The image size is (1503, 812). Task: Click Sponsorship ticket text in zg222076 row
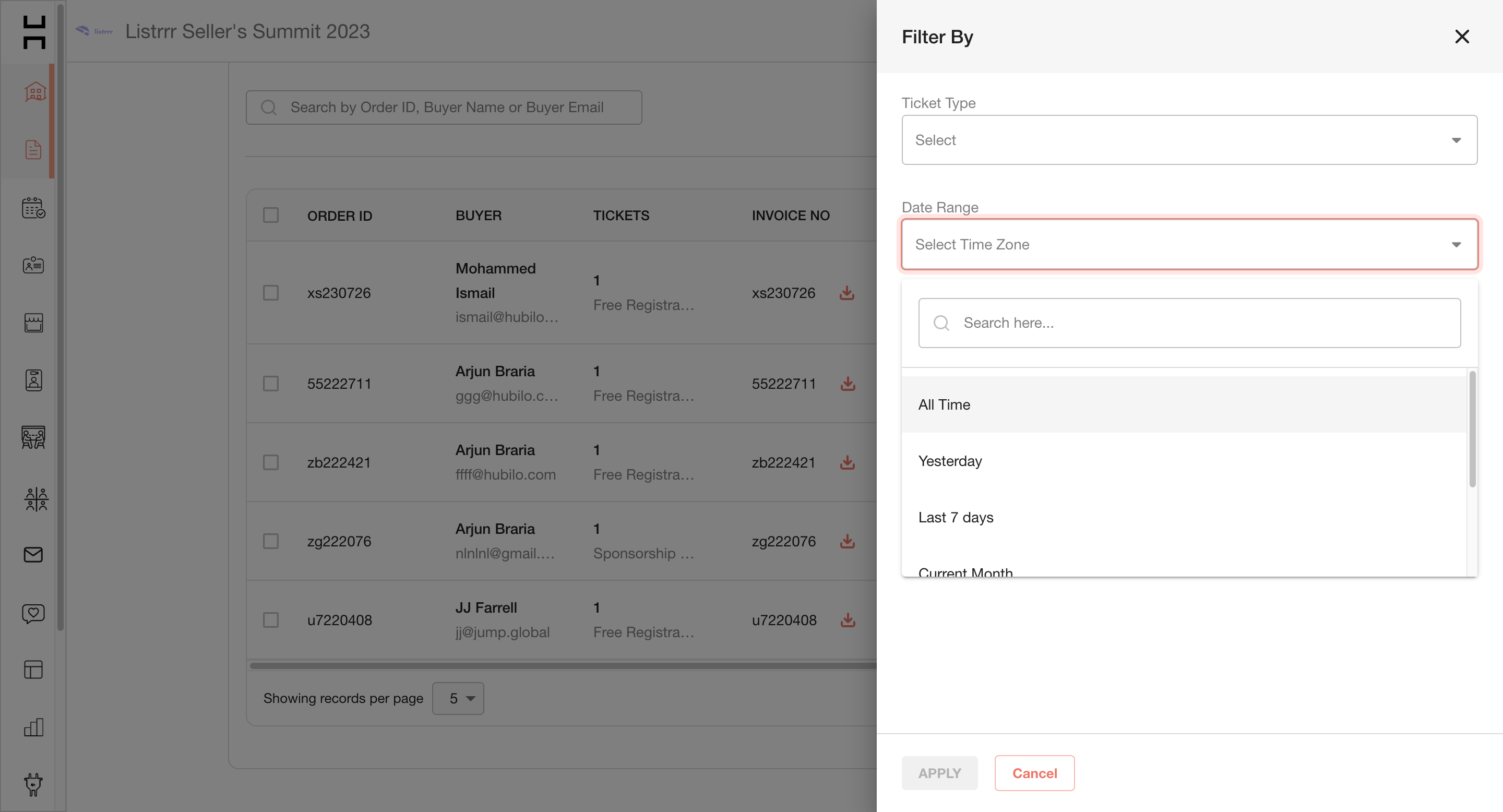click(x=643, y=554)
